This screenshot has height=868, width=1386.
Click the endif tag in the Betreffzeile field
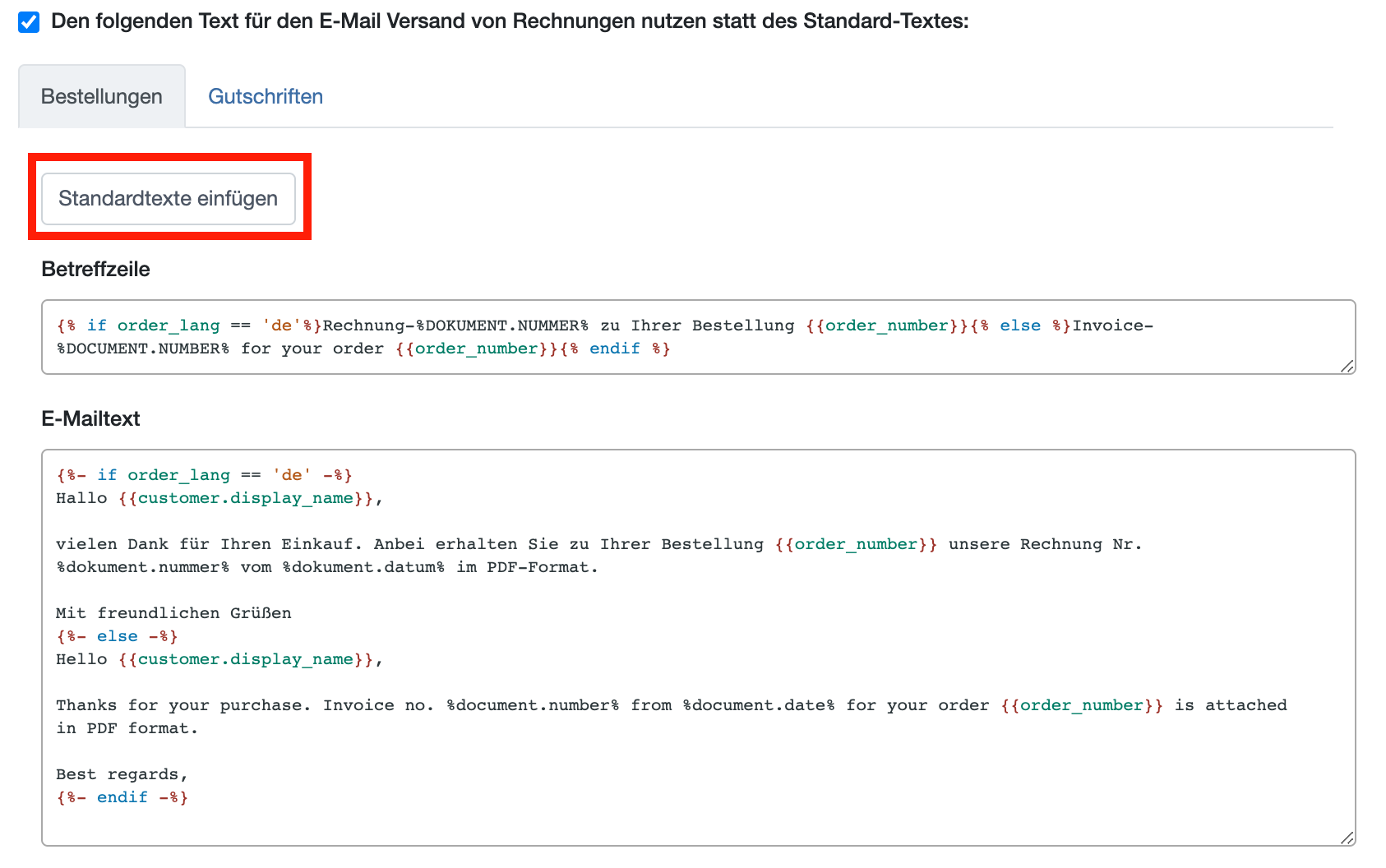[x=615, y=349]
